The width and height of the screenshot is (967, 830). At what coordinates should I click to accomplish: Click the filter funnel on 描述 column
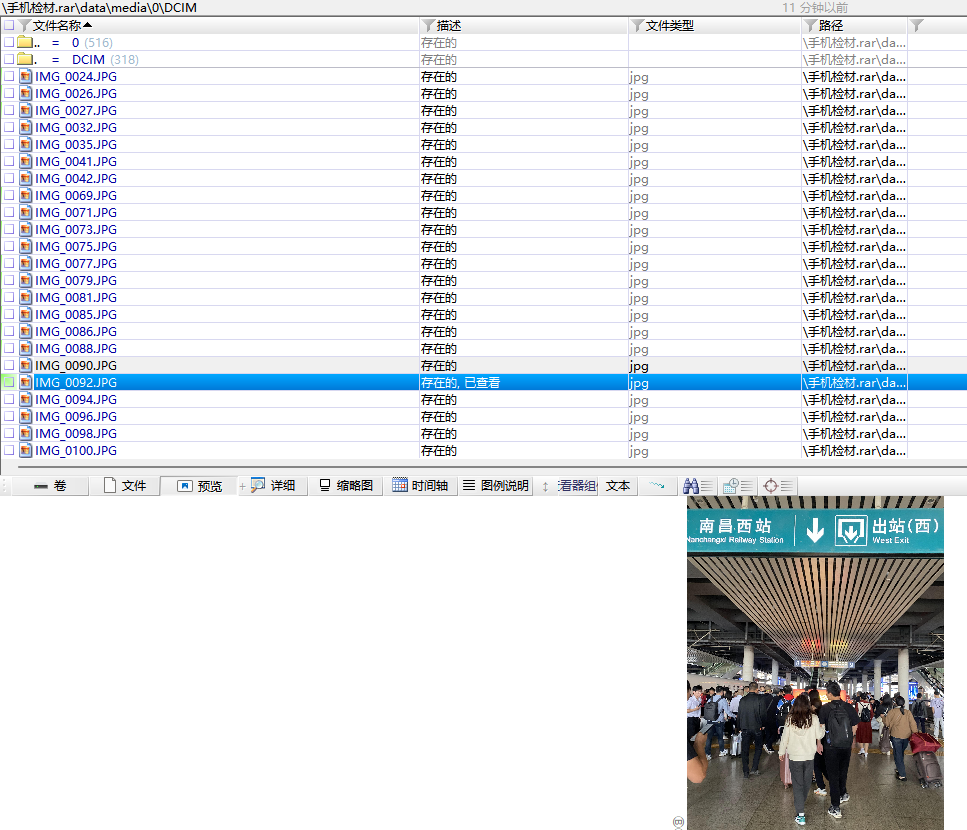(428, 25)
